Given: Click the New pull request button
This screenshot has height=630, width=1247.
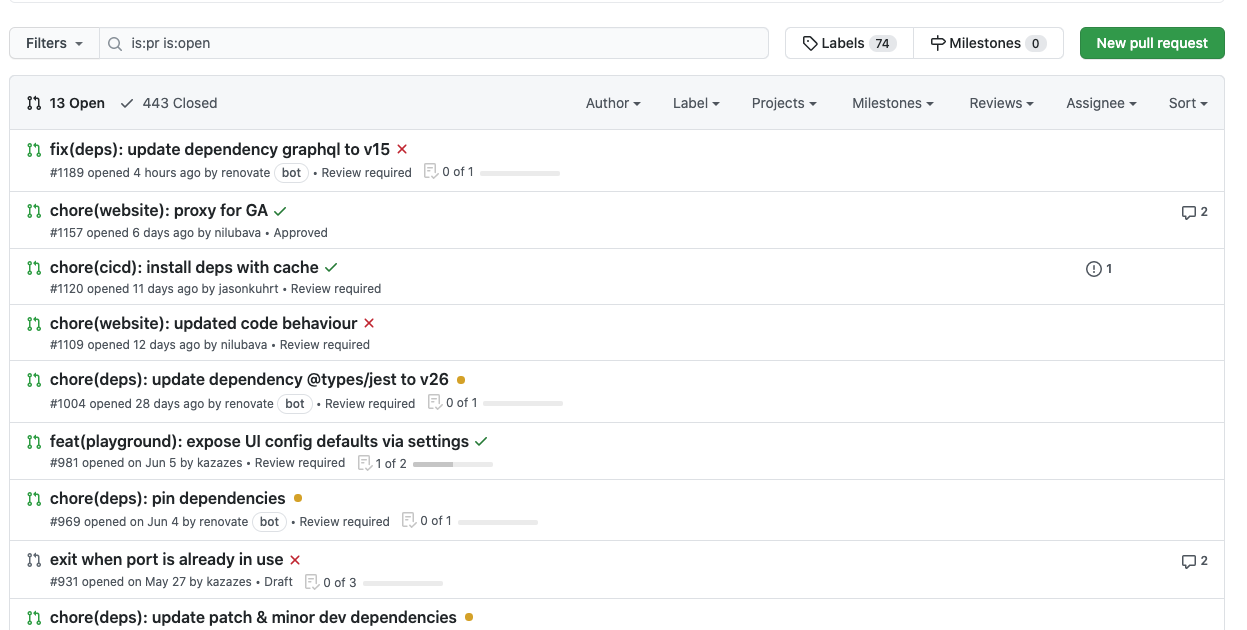Looking at the screenshot, I should (1152, 43).
